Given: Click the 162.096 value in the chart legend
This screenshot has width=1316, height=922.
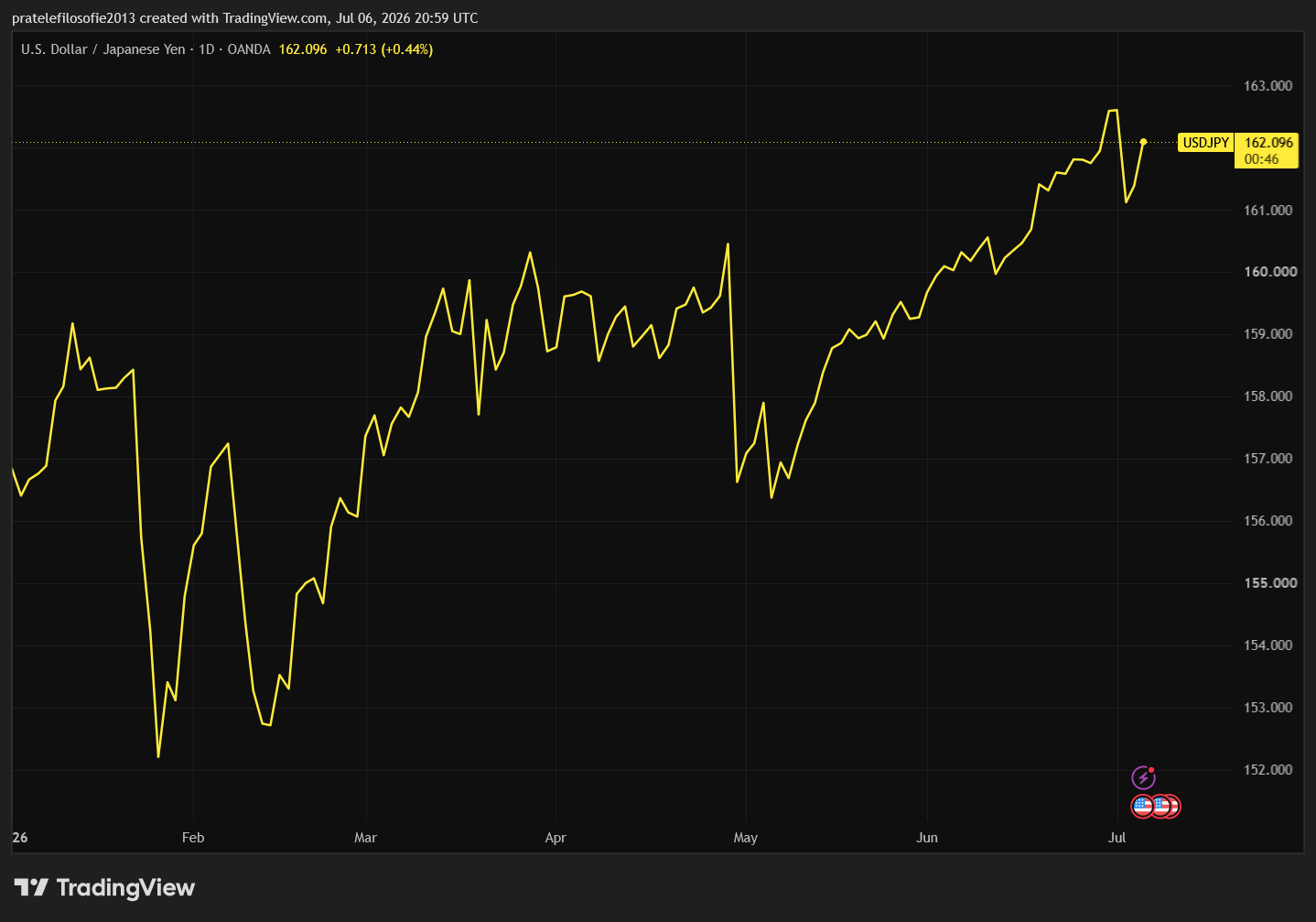Looking at the screenshot, I should [303, 49].
